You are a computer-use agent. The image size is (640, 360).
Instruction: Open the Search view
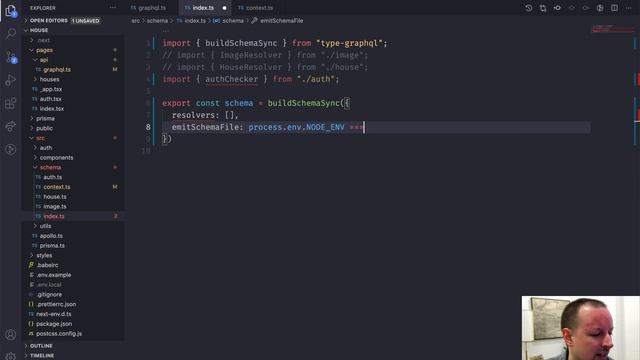point(11,33)
